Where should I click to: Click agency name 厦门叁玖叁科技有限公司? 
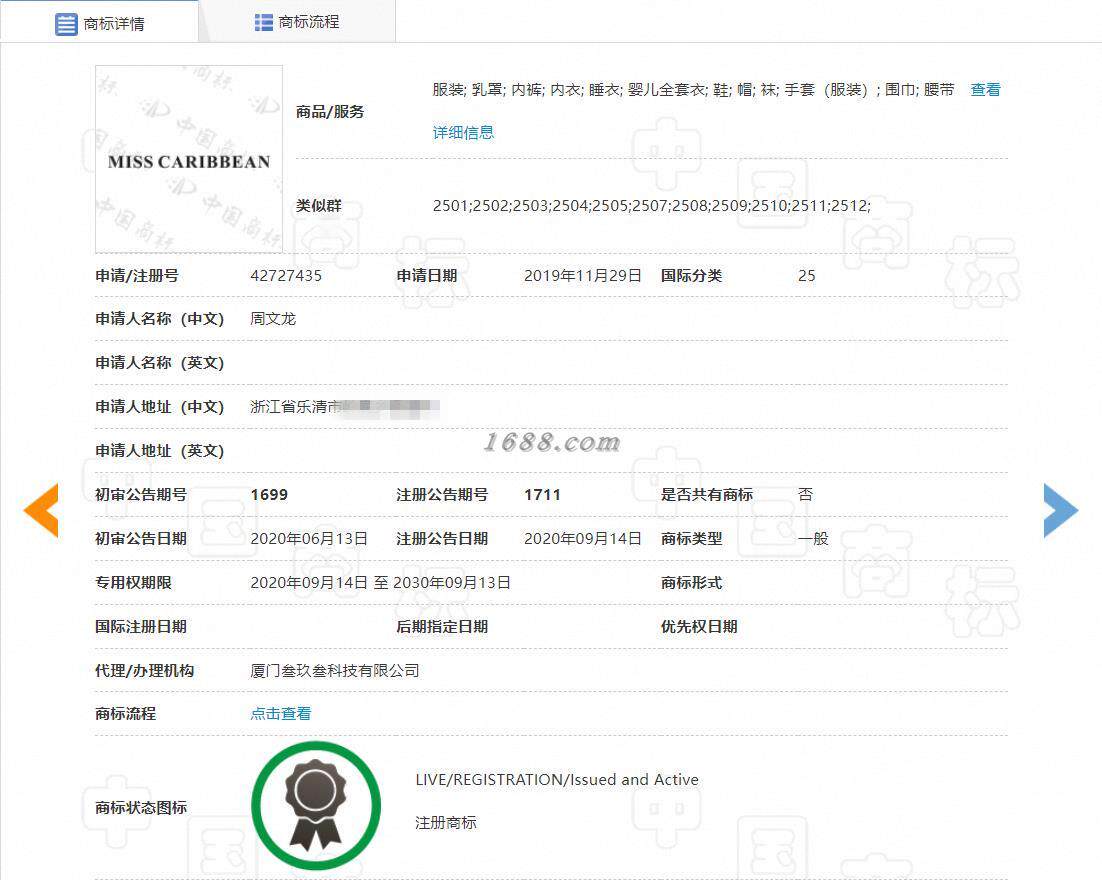[x=335, y=671]
